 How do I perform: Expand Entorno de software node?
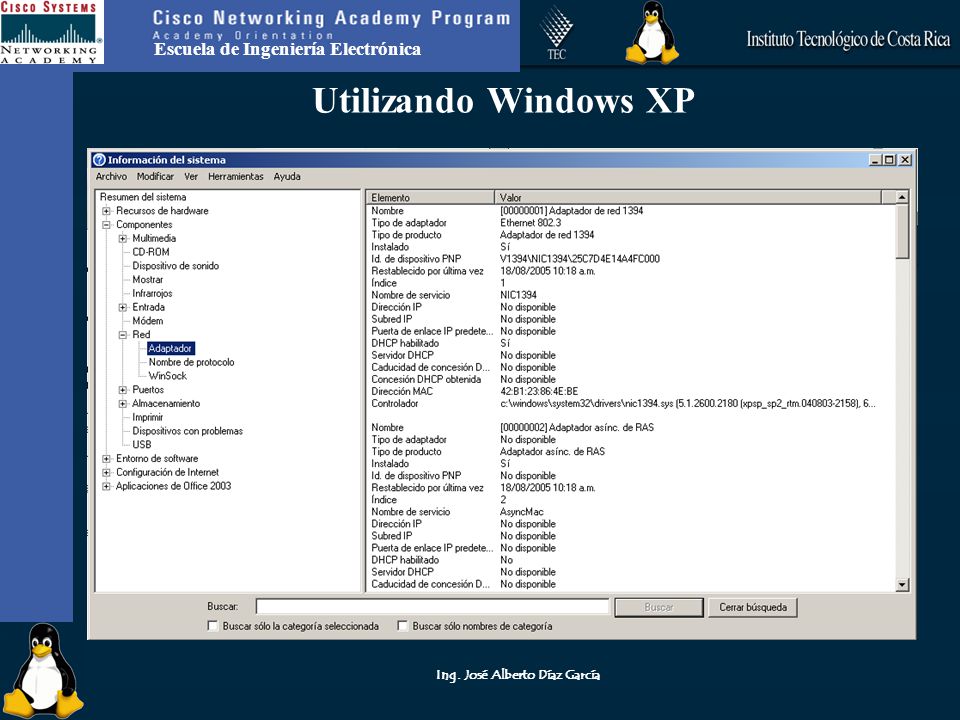107,459
